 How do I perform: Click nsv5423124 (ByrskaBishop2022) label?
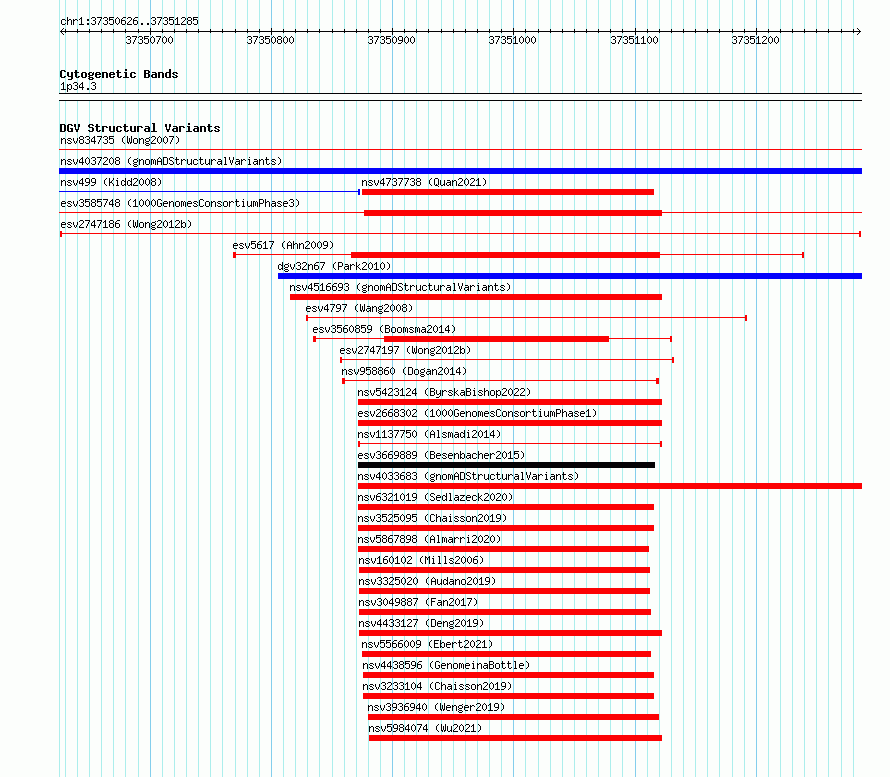tap(444, 392)
